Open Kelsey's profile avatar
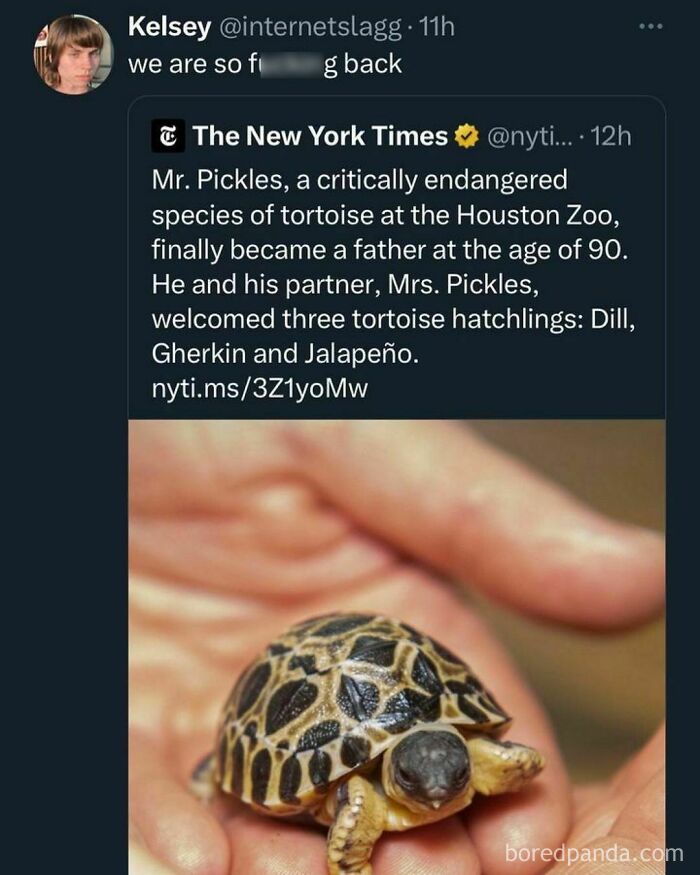Screen dimensions: 700x875 pyautogui.click(x=74, y=54)
